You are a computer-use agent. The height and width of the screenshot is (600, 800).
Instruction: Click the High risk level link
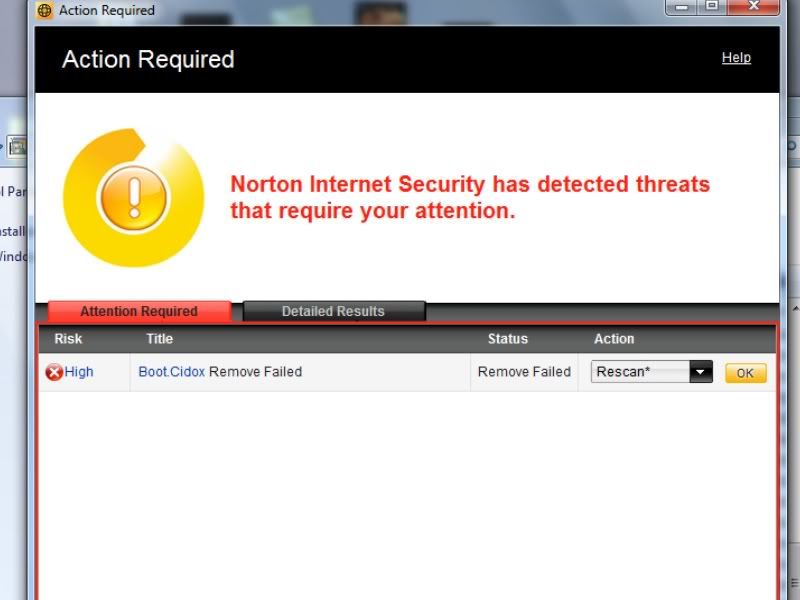pos(79,372)
